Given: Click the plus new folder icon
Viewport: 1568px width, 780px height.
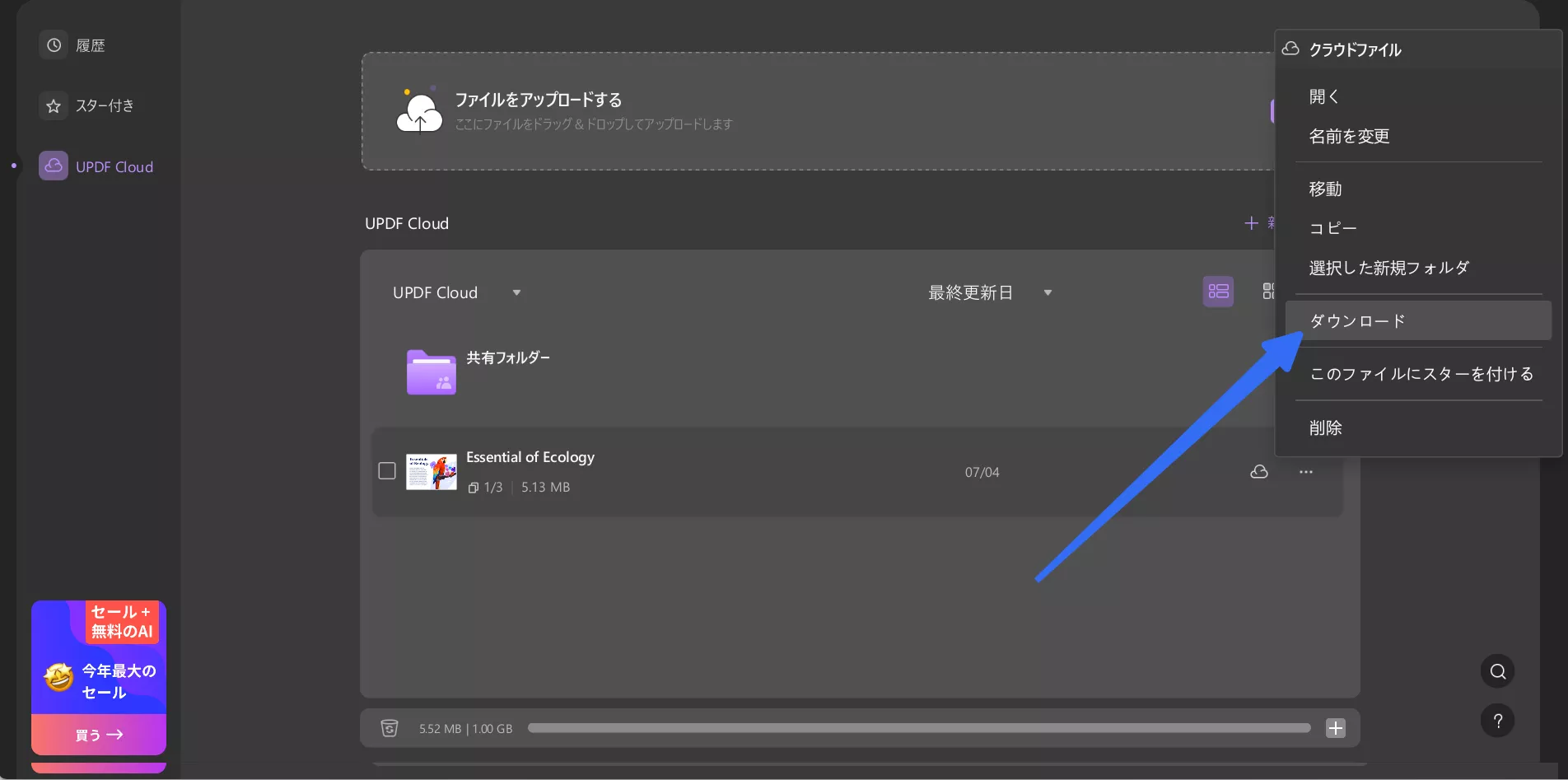Looking at the screenshot, I should pyautogui.click(x=1252, y=223).
